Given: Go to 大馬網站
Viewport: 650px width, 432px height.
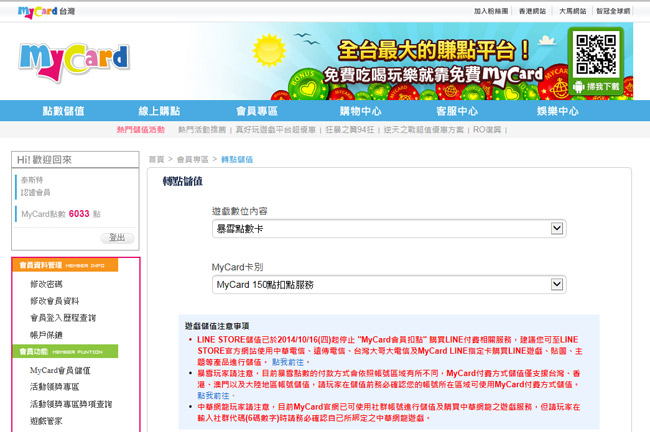Looking at the screenshot, I should (x=573, y=11).
